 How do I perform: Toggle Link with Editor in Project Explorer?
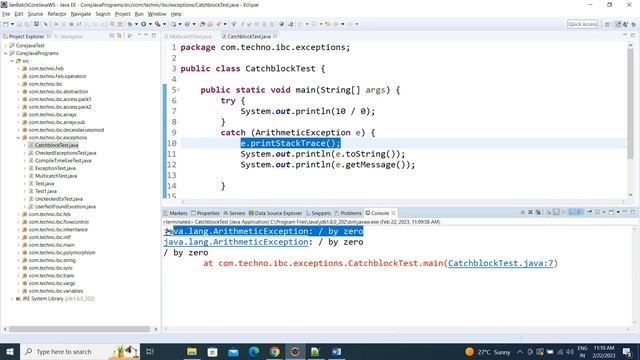[x=120, y=36]
